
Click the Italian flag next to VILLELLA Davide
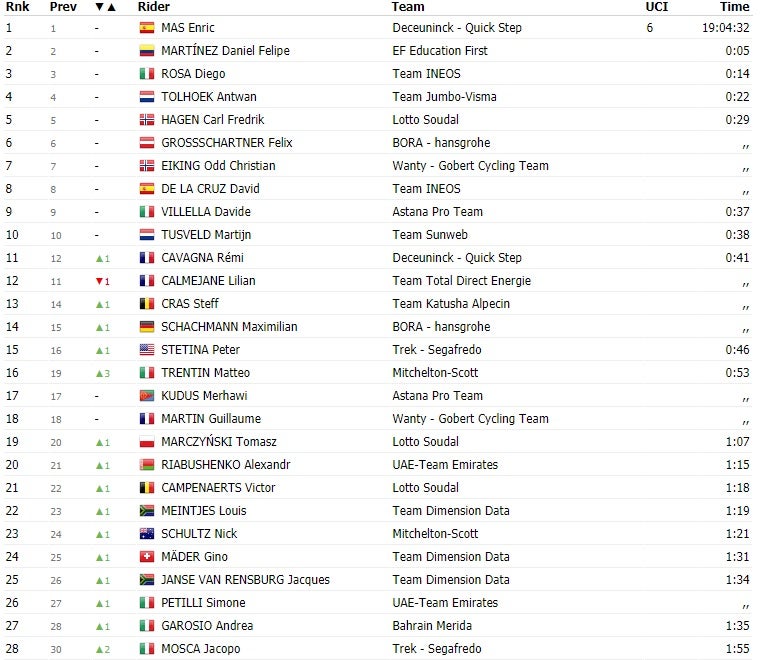click(x=146, y=212)
